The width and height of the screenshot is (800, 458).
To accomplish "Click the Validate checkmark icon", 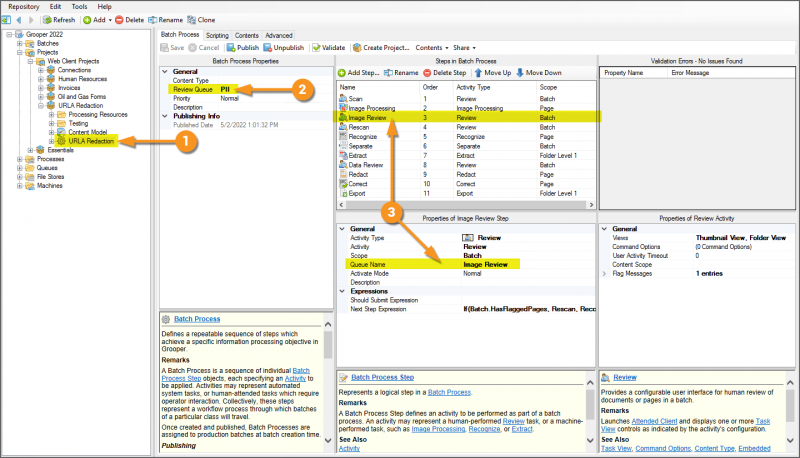I will [316, 47].
